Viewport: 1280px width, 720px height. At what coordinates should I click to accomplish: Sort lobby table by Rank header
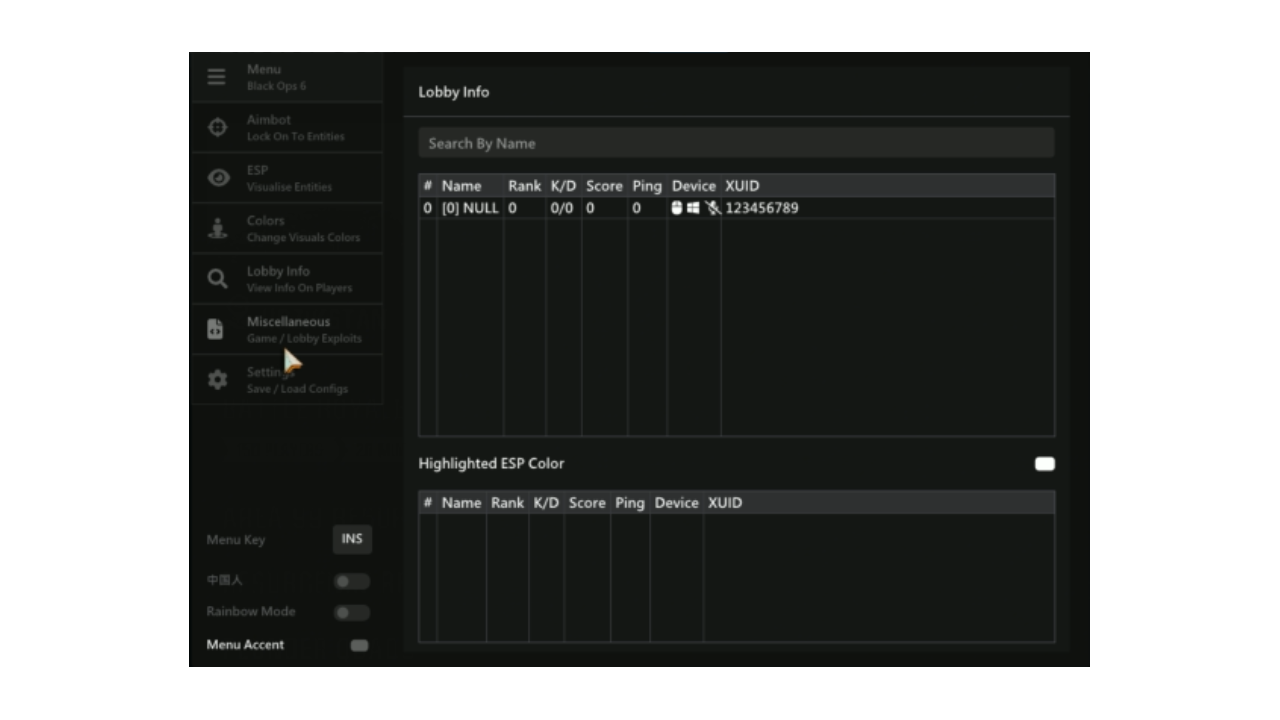[524, 186]
